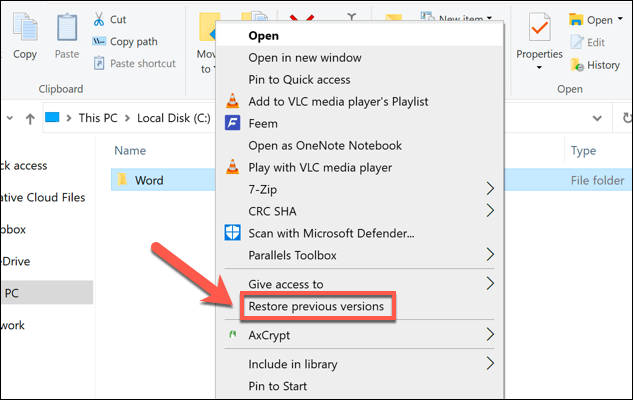Choose Restore previous versions menu entry

pos(315,306)
